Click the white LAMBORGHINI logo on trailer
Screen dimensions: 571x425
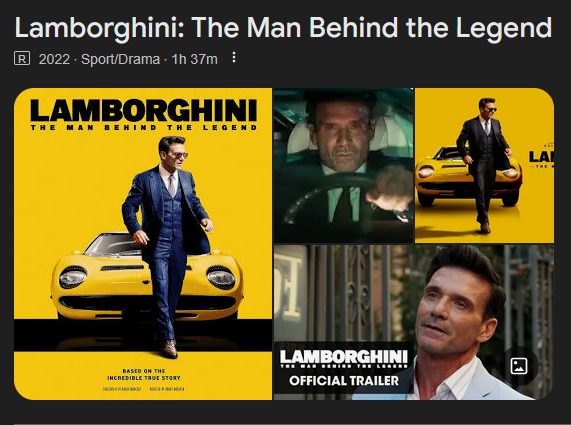click(344, 357)
